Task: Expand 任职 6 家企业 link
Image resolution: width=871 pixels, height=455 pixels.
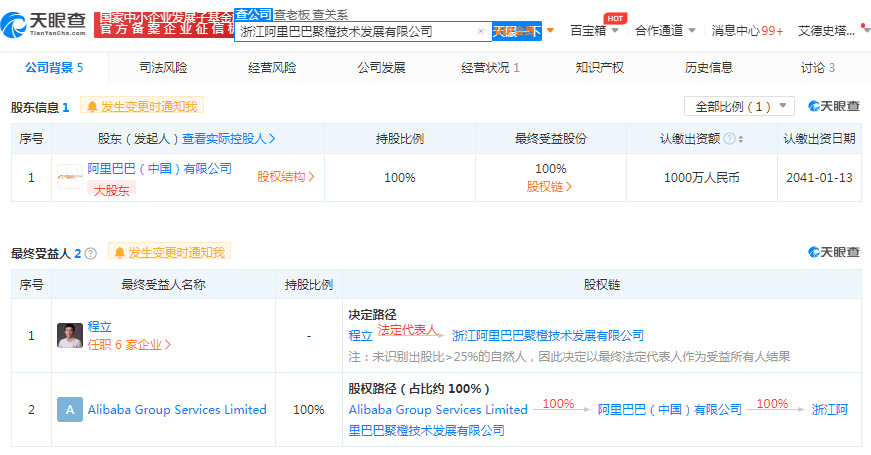Action: pyautogui.click(x=129, y=345)
